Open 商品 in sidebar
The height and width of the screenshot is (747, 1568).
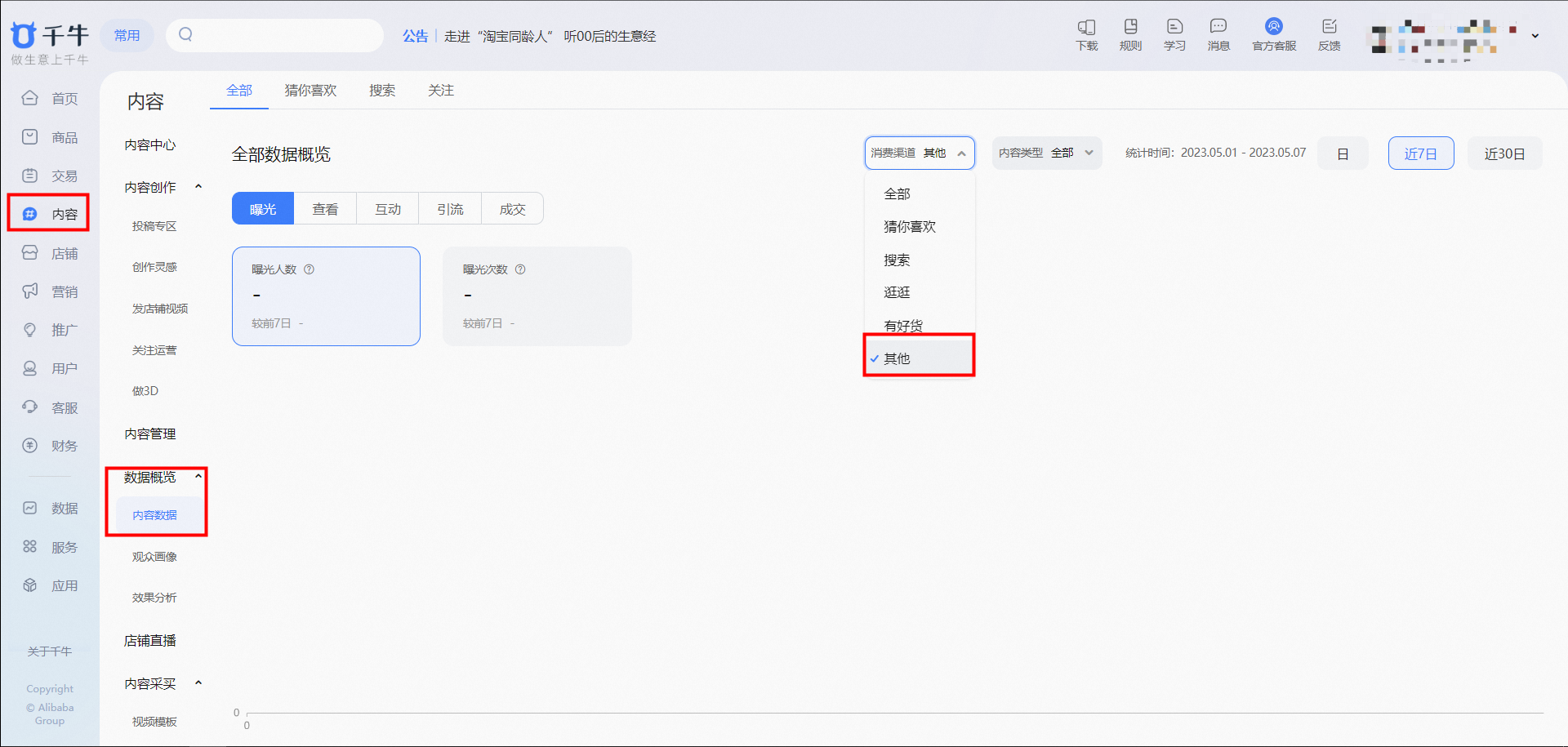point(50,137)
